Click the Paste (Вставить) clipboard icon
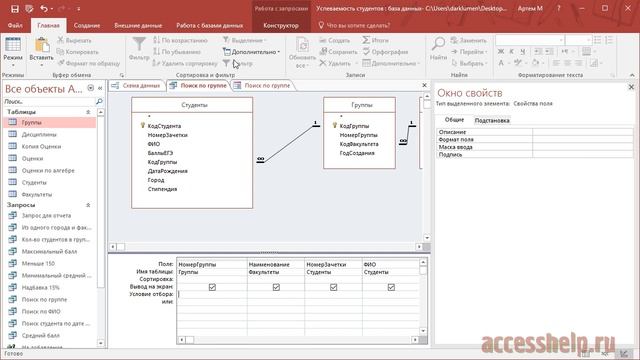 pos(41,46)
